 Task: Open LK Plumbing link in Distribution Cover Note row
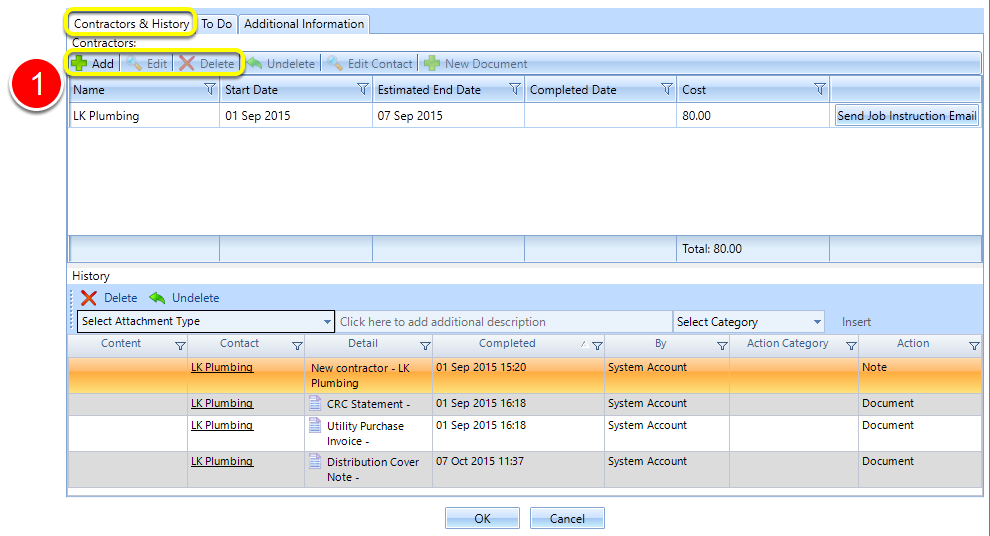[x=222, y=461]
